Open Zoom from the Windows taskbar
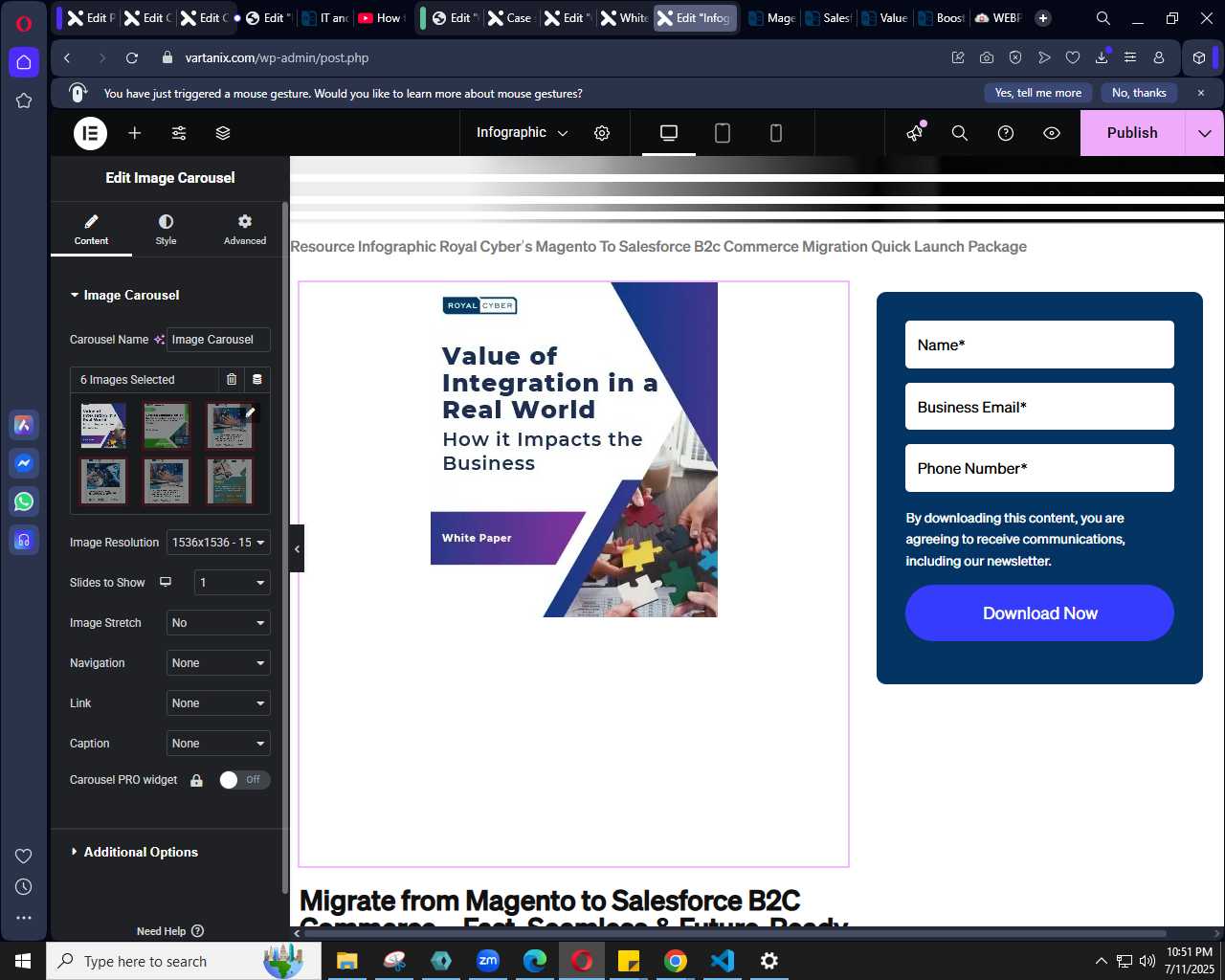Image resolution: width=1225 pixels, height=980 pixels. pos(488,961)
